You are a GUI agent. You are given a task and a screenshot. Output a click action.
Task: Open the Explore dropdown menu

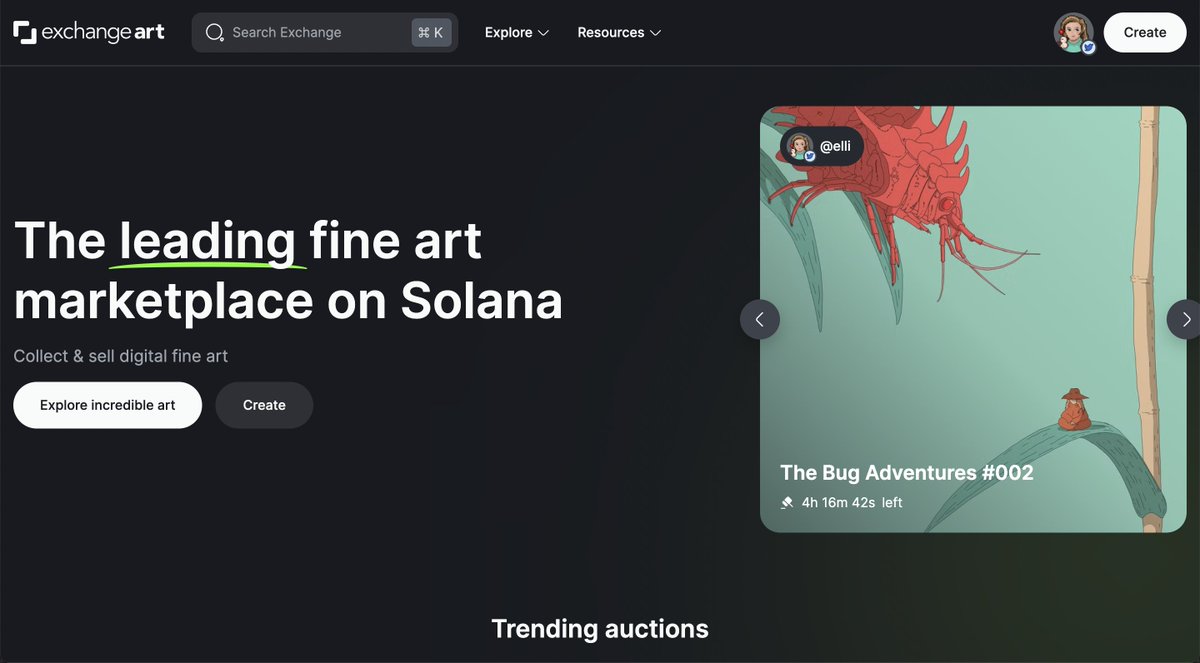(x=516, y=32)
